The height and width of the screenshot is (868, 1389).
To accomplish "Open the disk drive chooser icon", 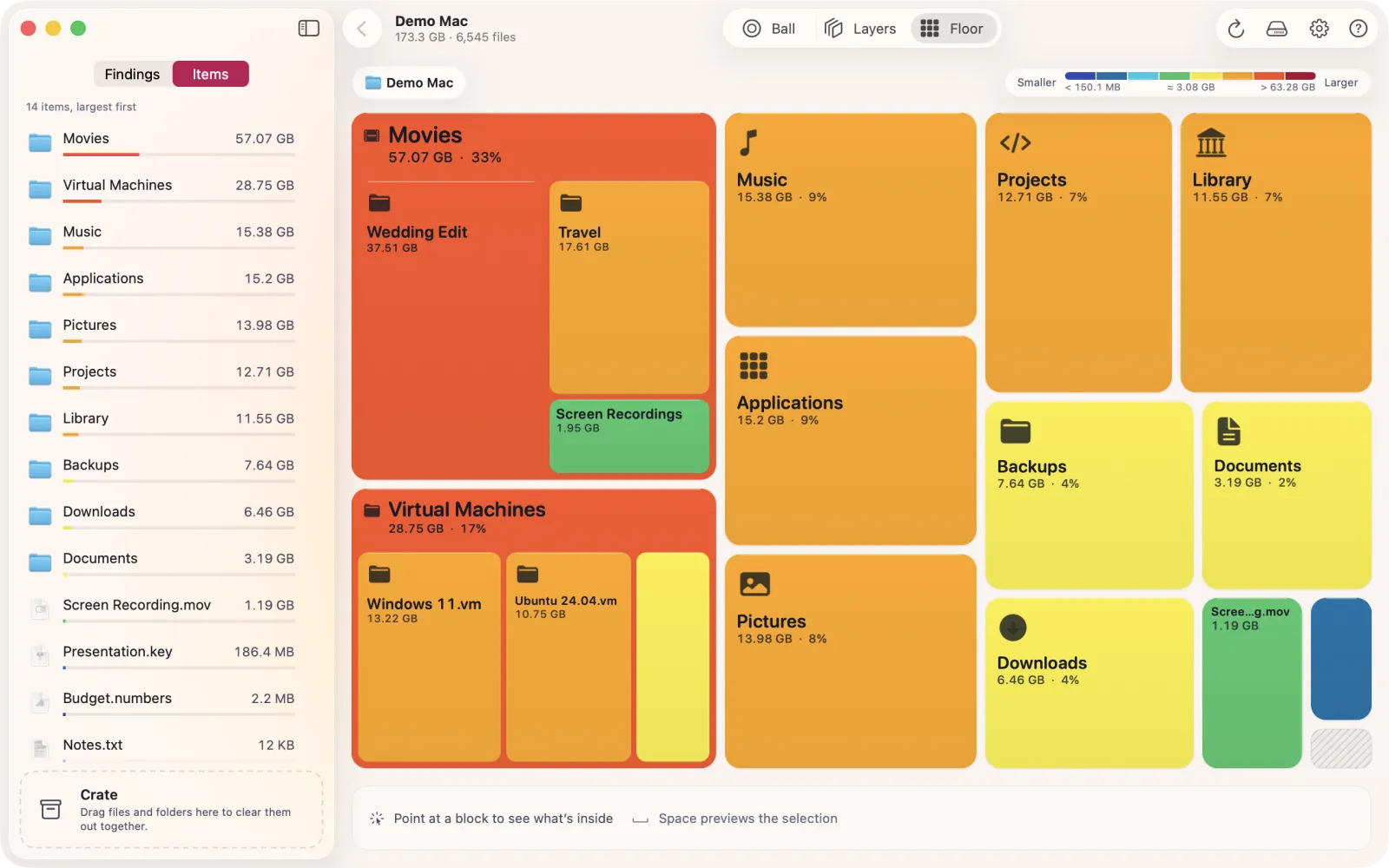I will 1277,29.
